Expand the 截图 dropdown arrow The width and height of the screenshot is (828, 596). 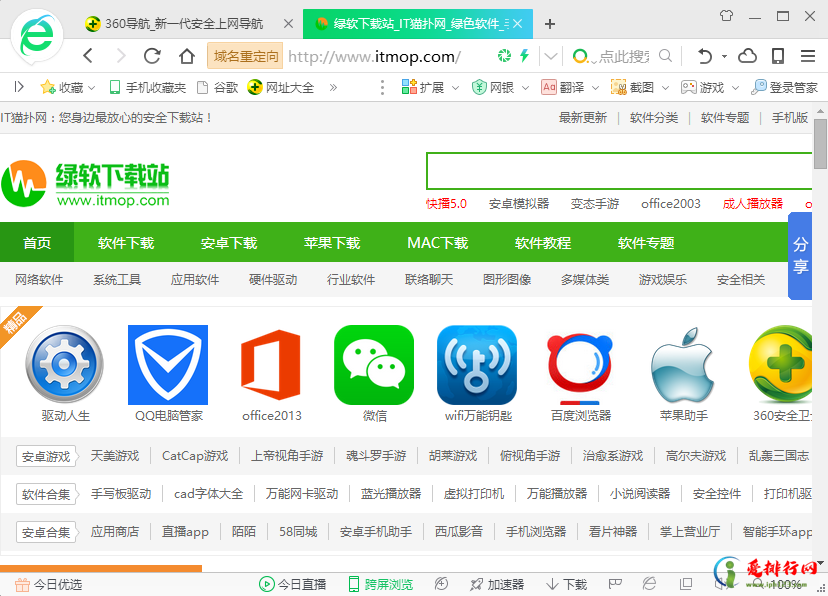665,88
